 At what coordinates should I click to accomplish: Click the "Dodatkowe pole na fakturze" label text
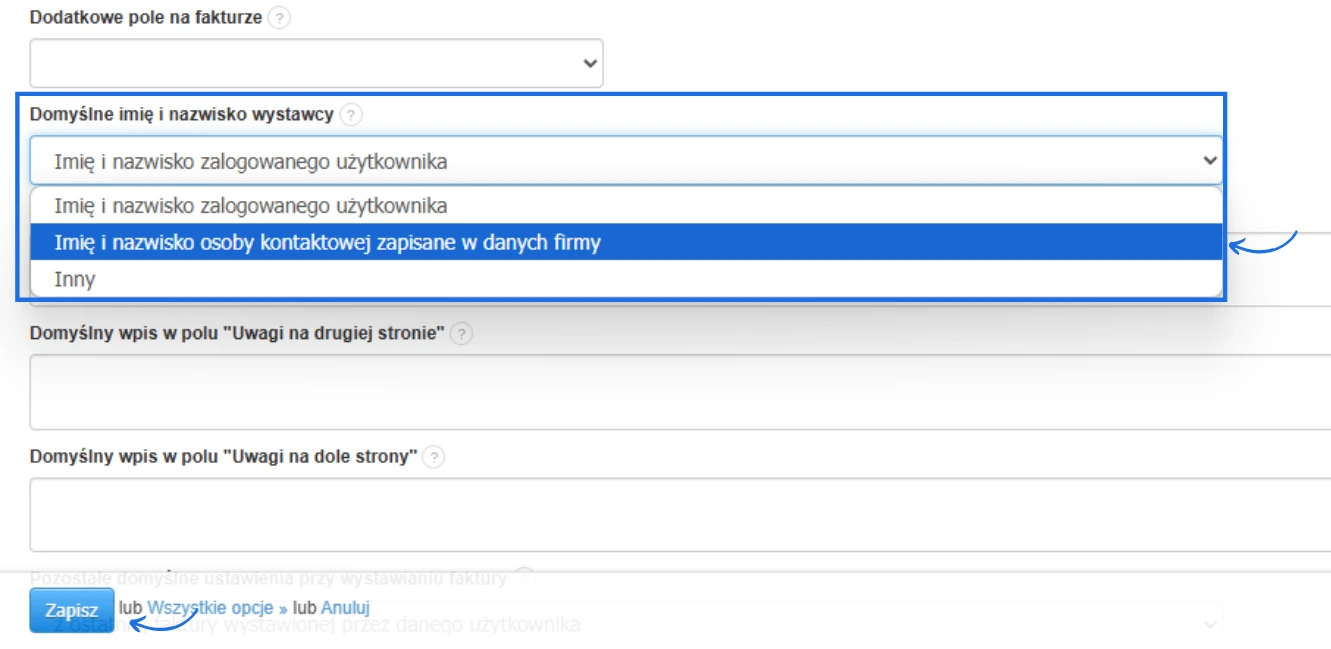[146, 19]
